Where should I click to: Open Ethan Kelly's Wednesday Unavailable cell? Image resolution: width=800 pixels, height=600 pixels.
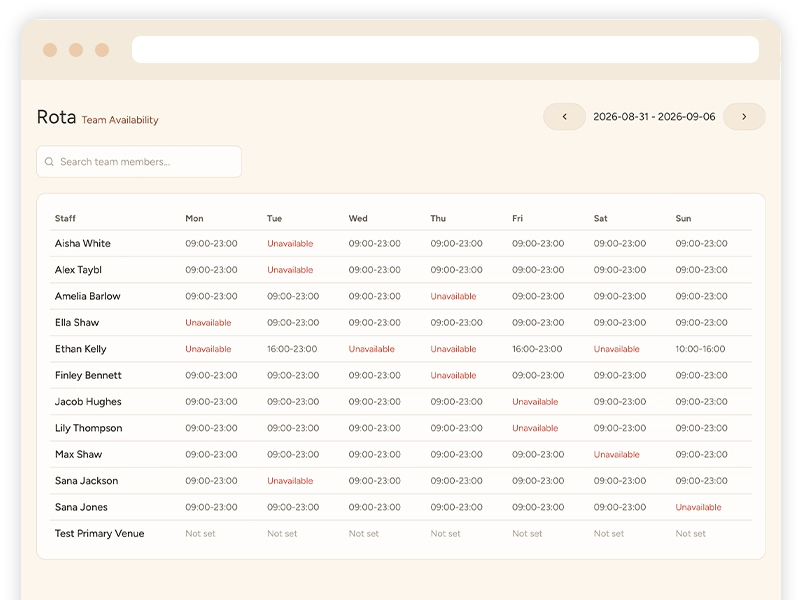pos(371,349)
